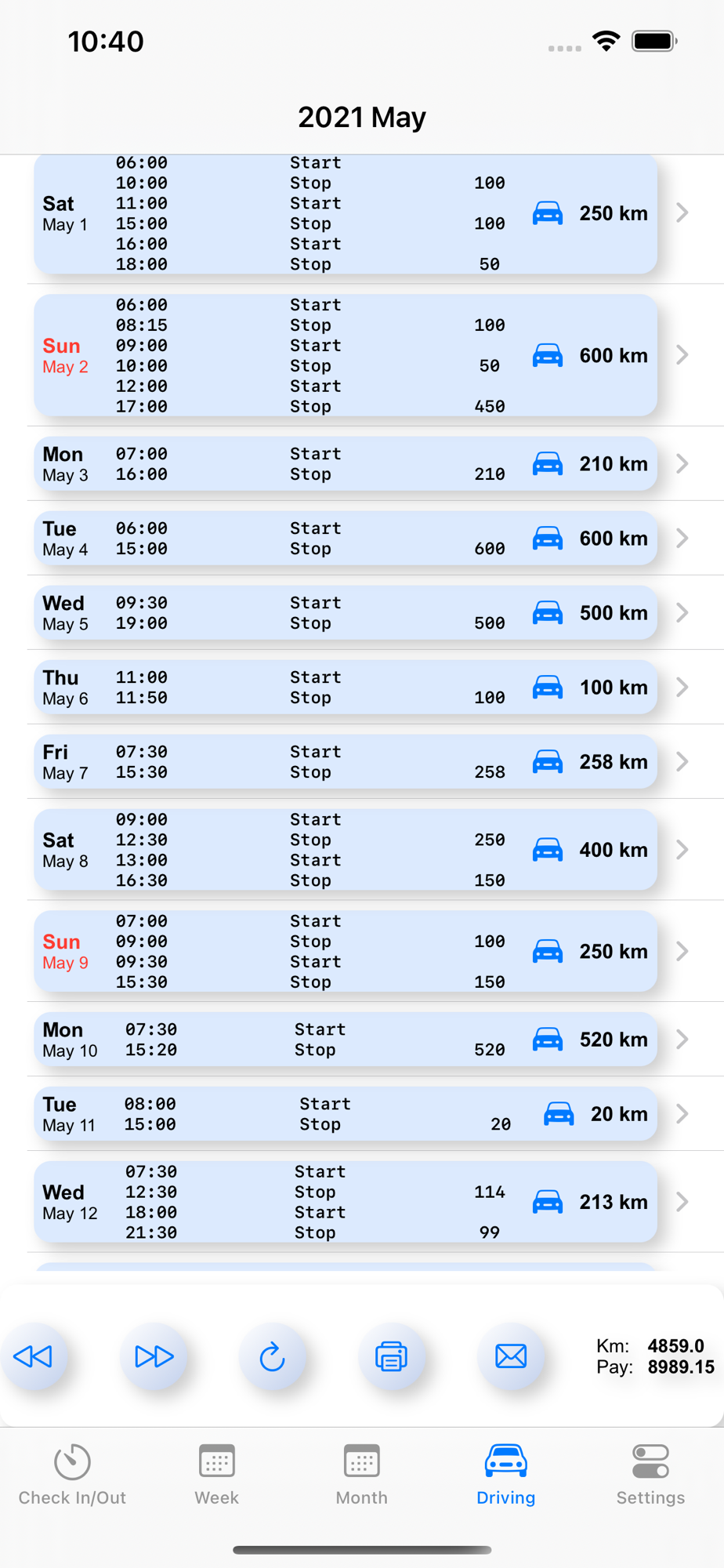The height and width of the screenshot is (1568, 724).
Task: Open Wed May 5 details chevron
Action: [682, 613]
